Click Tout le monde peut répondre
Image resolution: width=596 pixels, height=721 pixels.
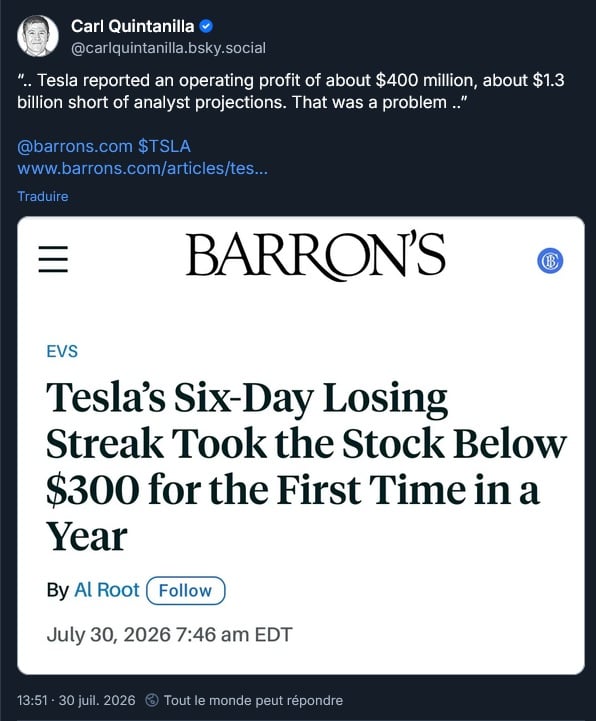[x=253, y=700]
